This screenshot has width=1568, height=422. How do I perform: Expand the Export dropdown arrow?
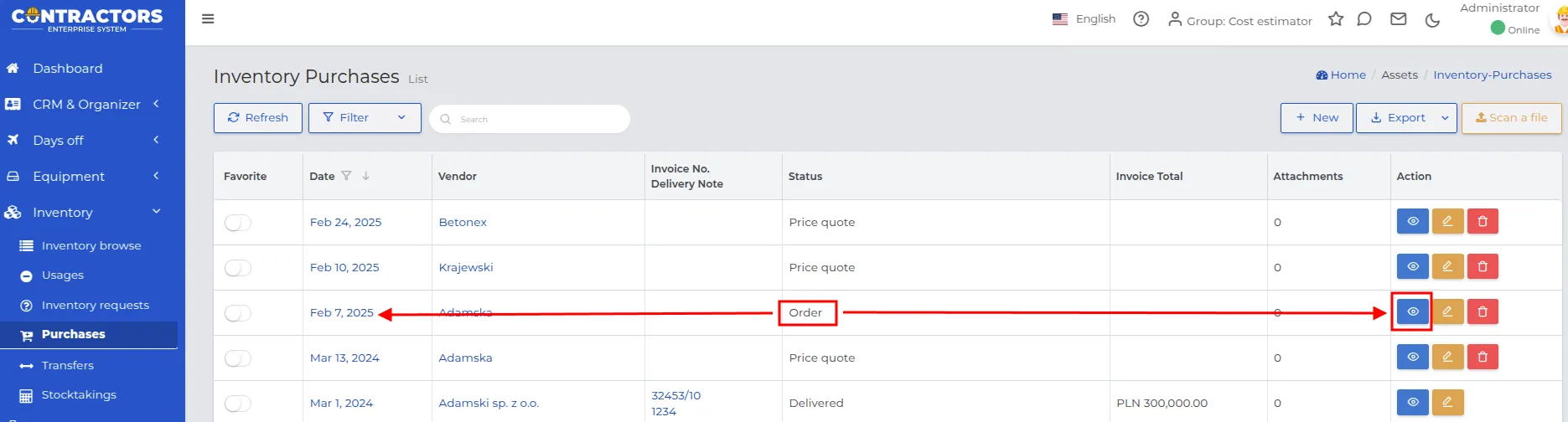click(x=1445, y=118)
